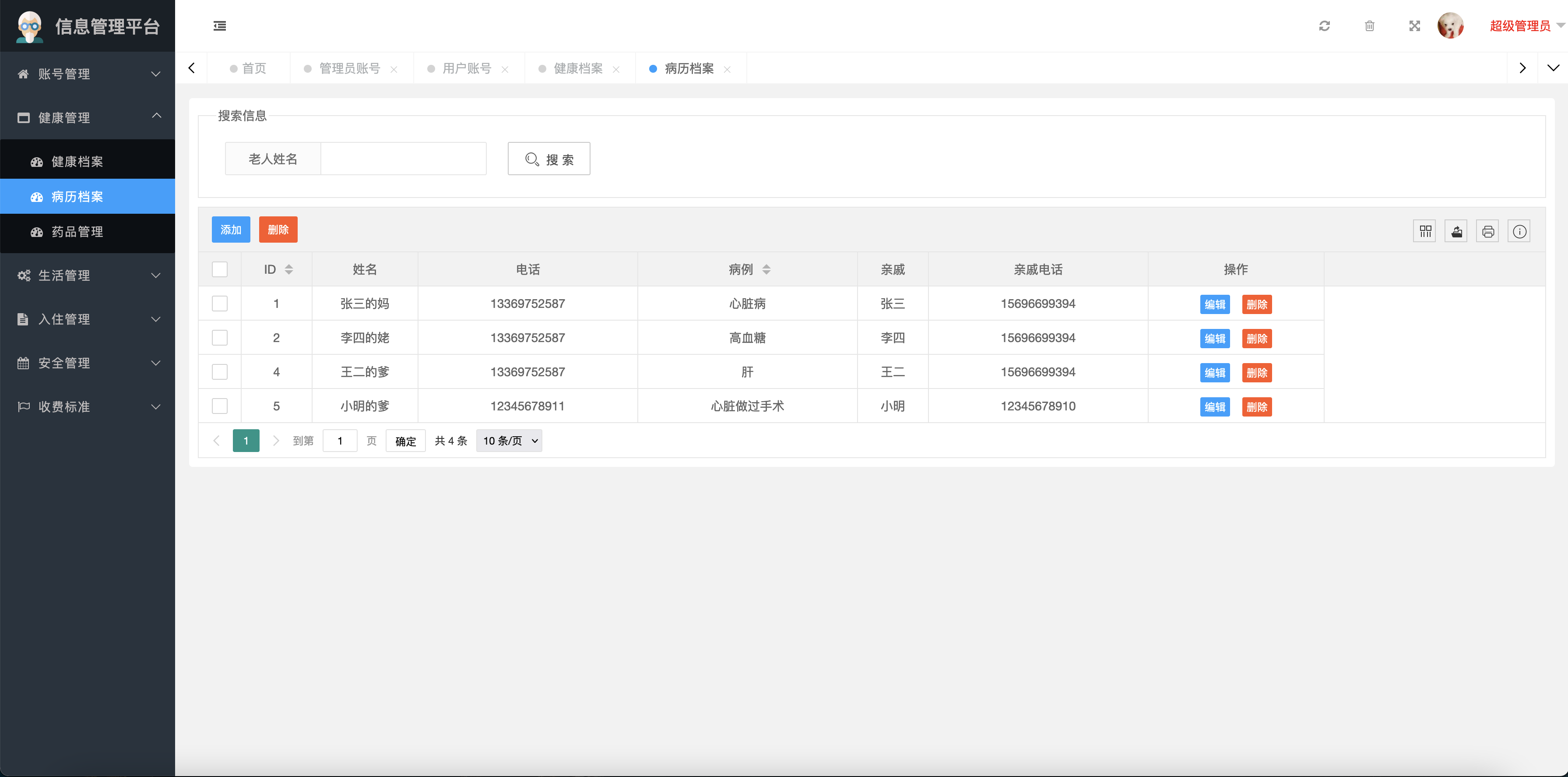This screenshot has width=1568, height=777.
Task: Open 药品管理 in the sidebar
Action: 77,231
